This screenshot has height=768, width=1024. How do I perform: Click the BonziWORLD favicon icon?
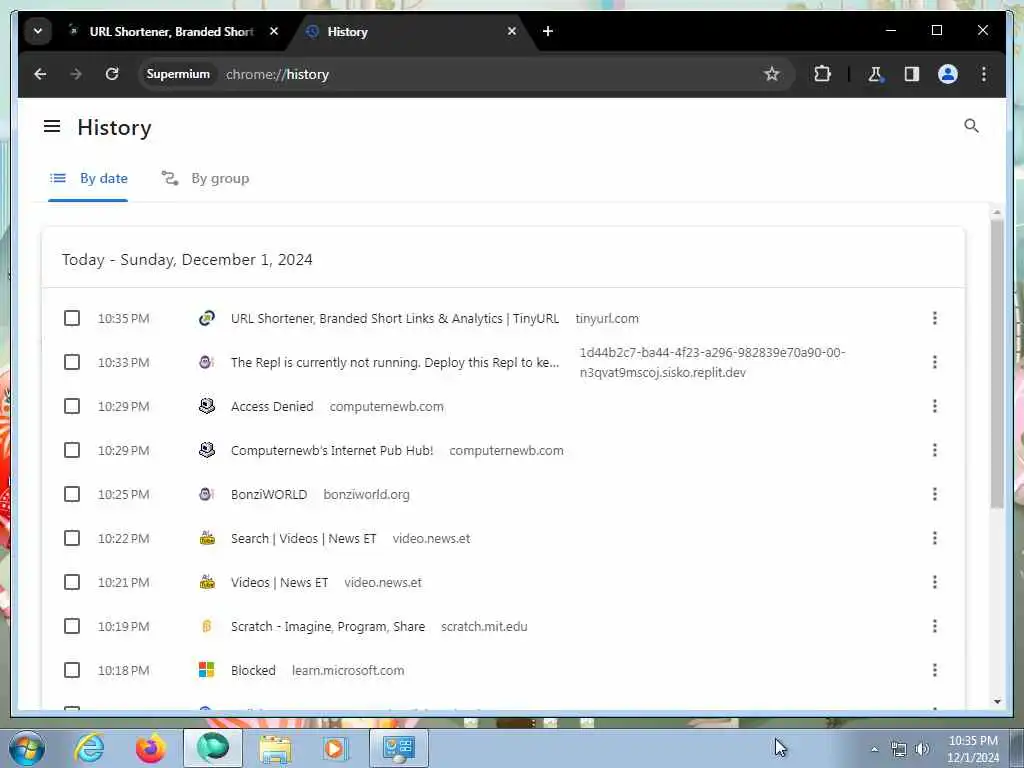(206, 494)
